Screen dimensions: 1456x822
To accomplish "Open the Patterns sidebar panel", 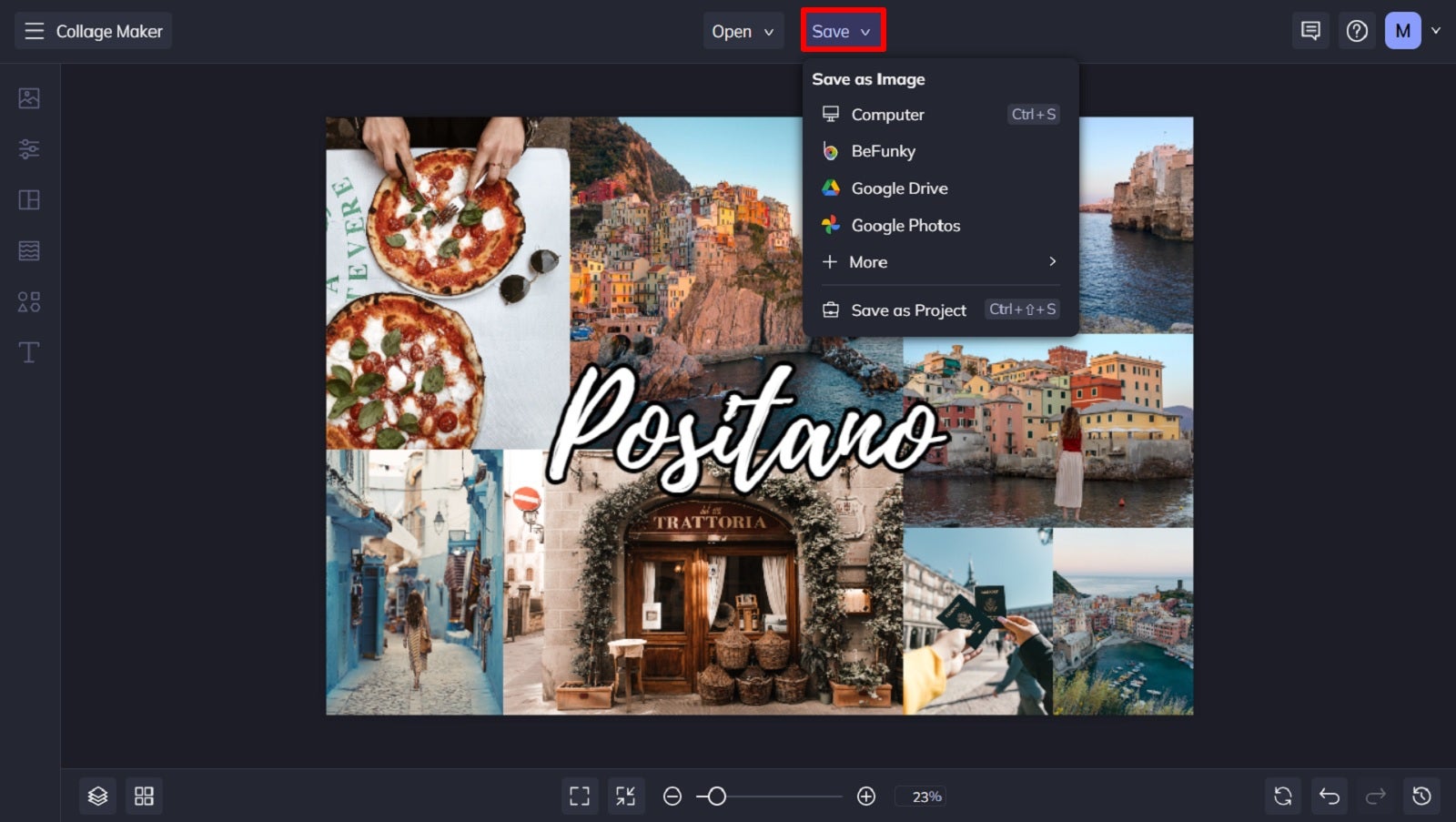I will [x=28, y=250].
